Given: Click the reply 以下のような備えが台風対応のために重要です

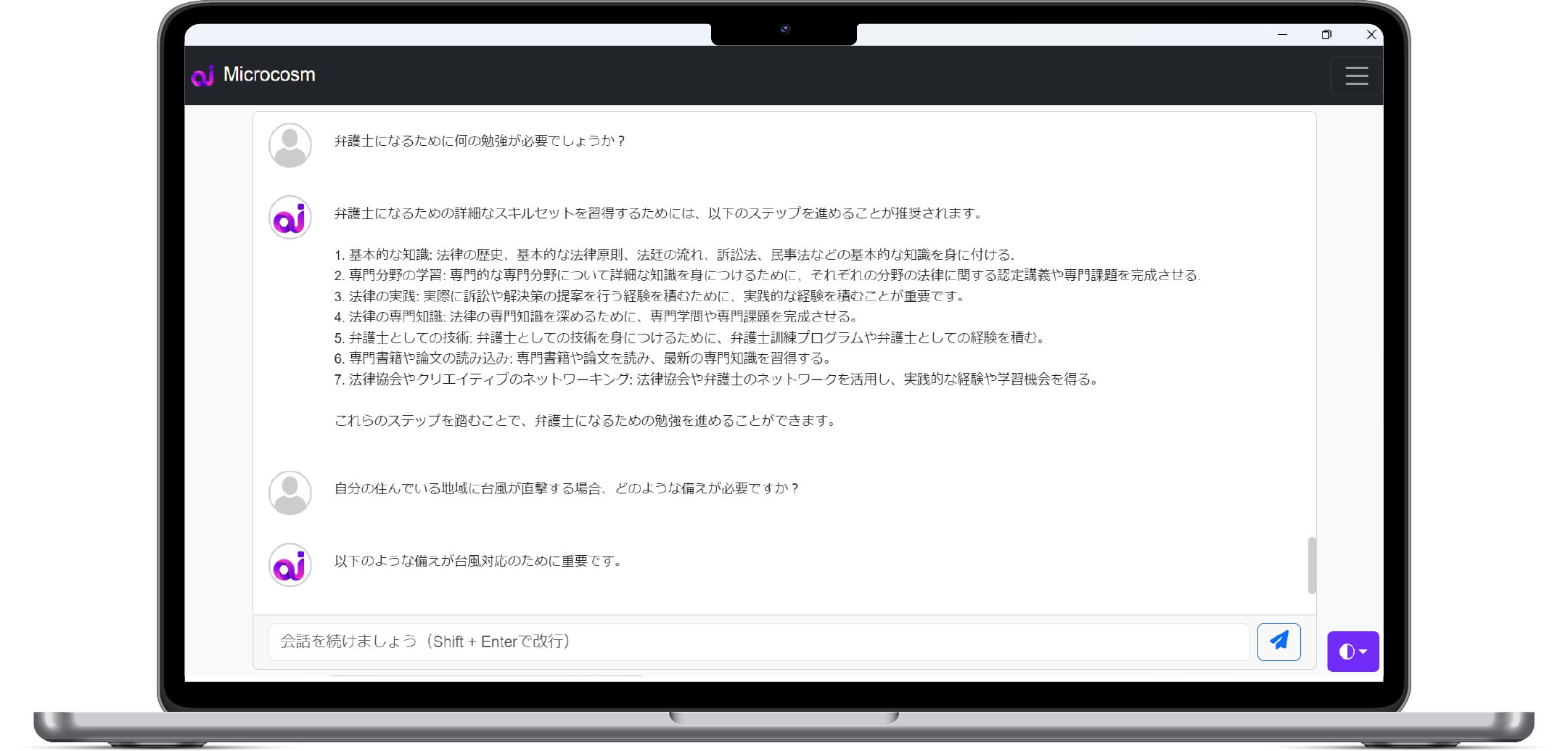Looking at the screenshot, I should coord(478,561).
